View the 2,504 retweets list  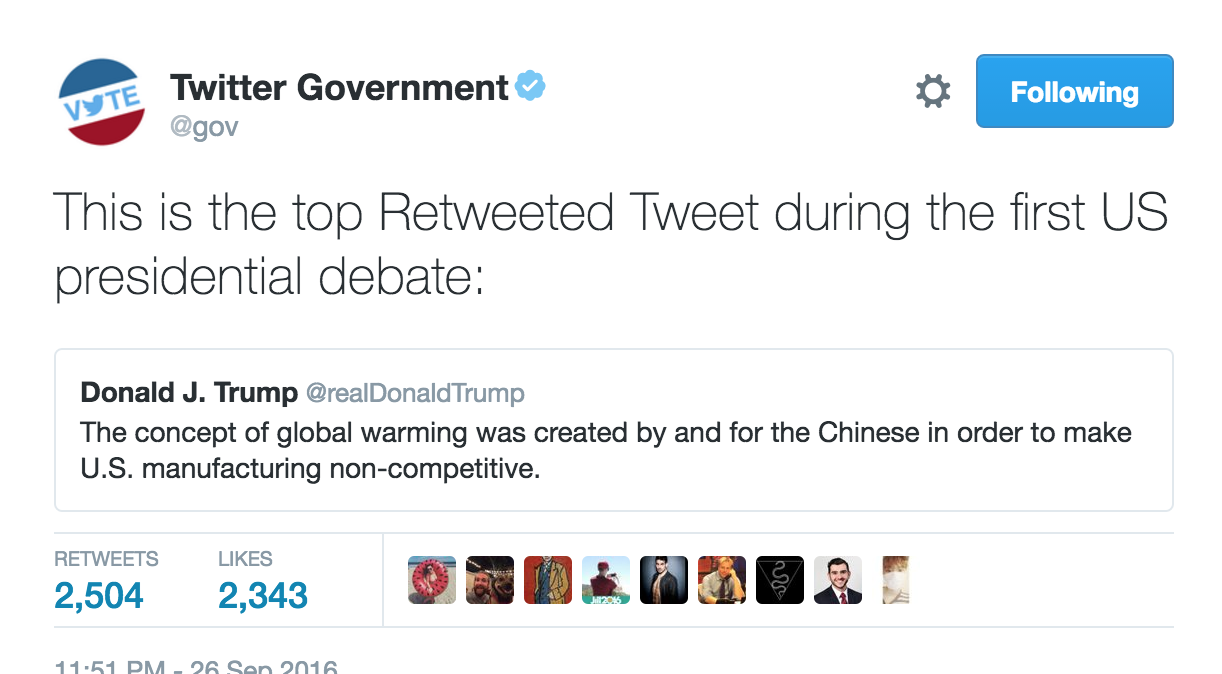(99, 596)
